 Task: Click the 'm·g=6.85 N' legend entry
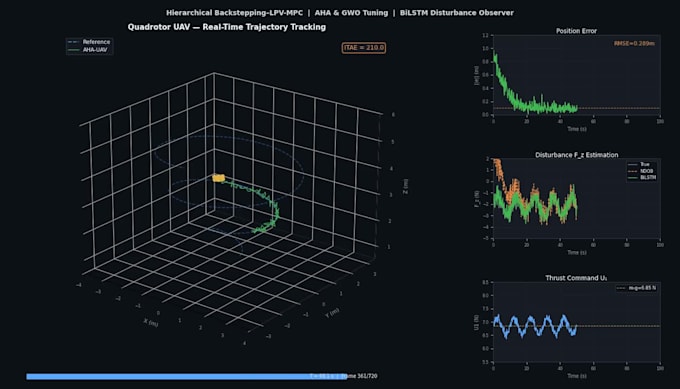(x=637, y=288)
